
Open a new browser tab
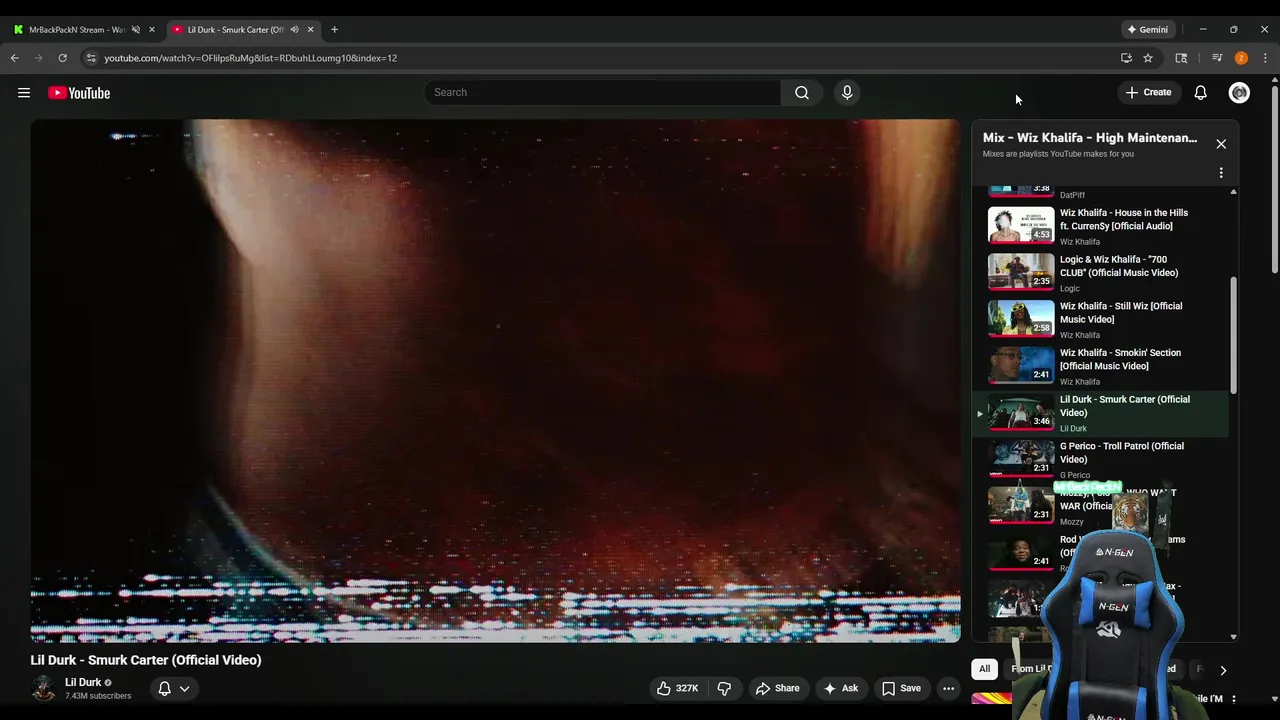pyautogui.click(x=334, y=29)
